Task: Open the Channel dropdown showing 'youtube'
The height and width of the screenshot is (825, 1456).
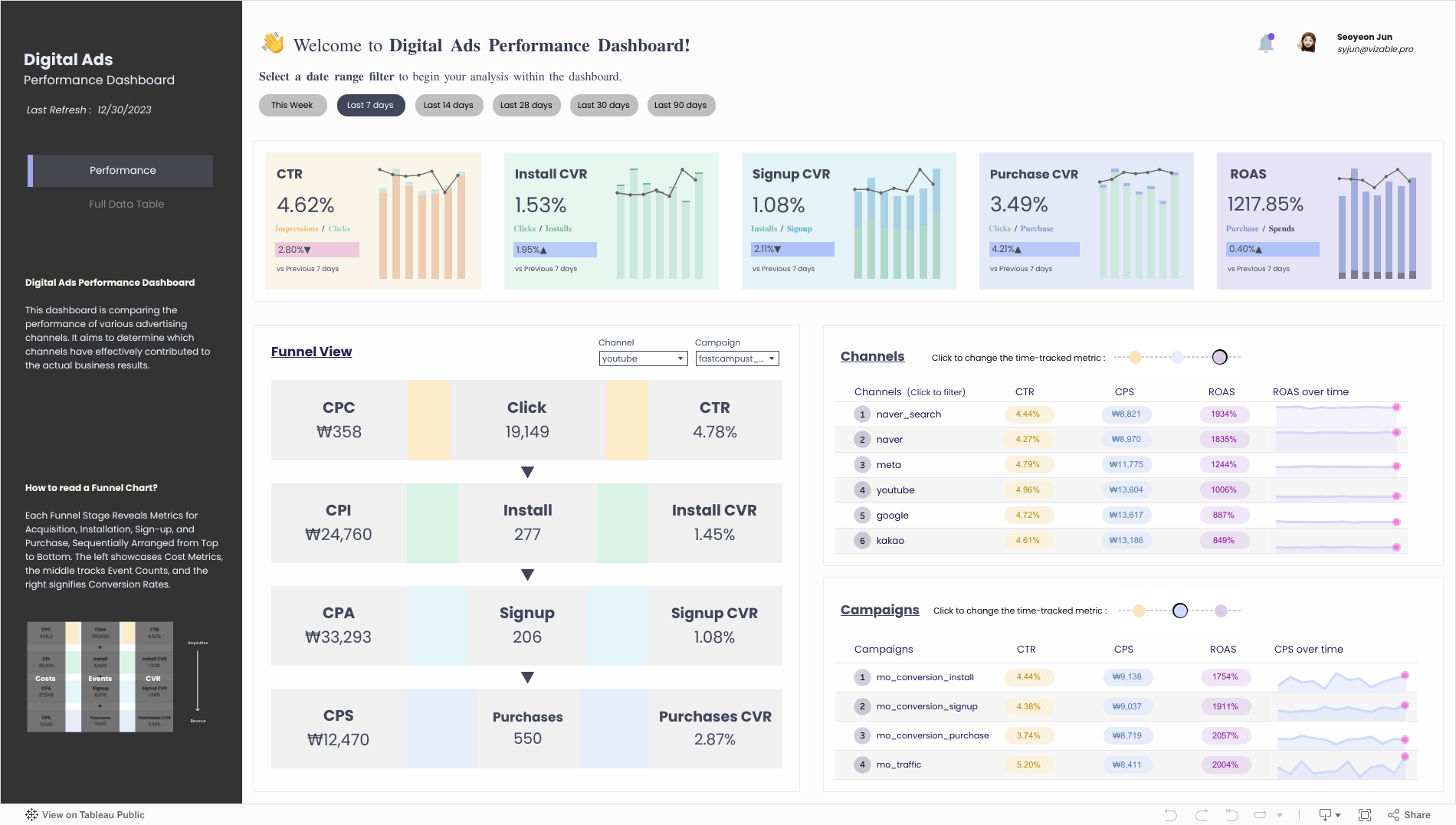Action: point(642,358)
